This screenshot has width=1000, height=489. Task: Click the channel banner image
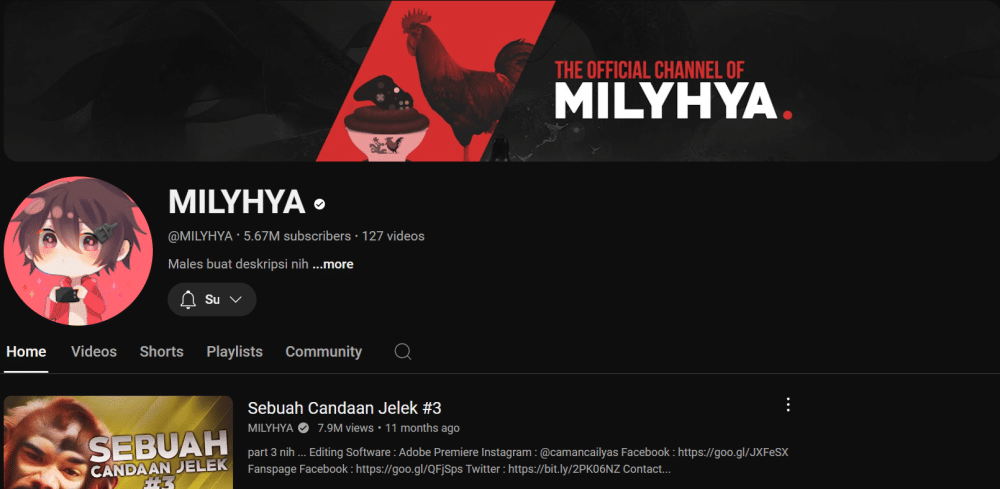(500, 80)
